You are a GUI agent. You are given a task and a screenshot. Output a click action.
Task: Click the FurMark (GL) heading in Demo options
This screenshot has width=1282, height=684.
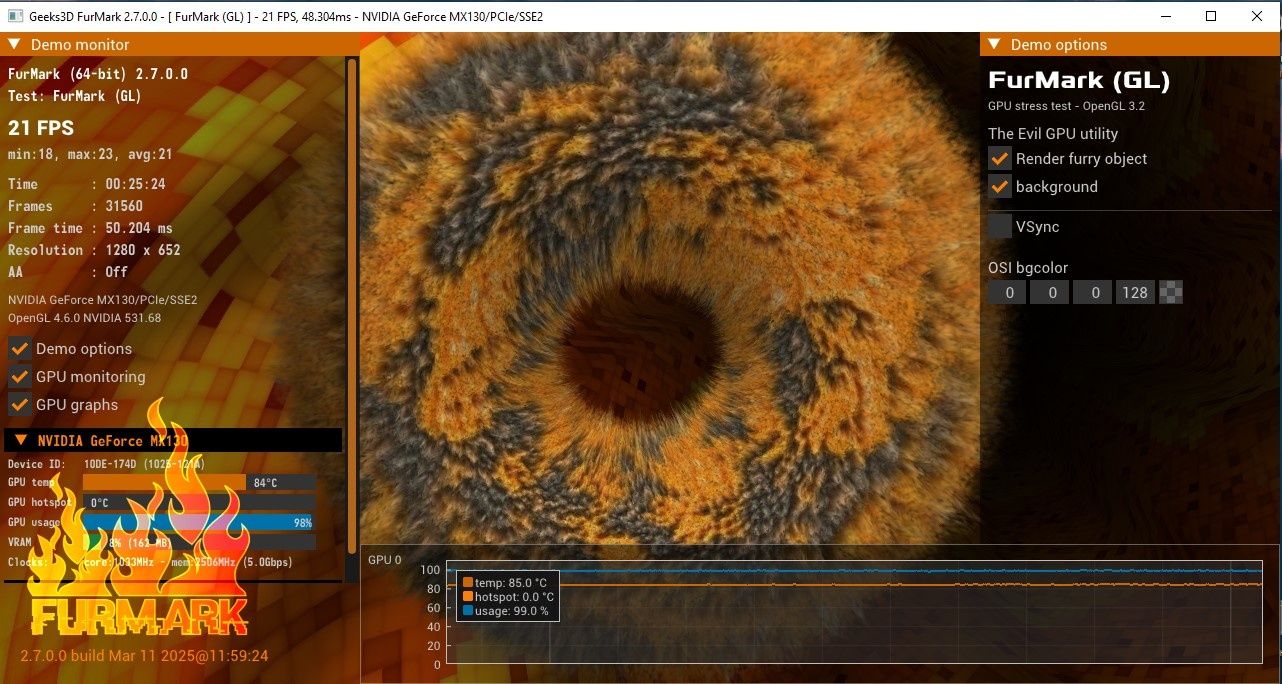pos(1079,80)
